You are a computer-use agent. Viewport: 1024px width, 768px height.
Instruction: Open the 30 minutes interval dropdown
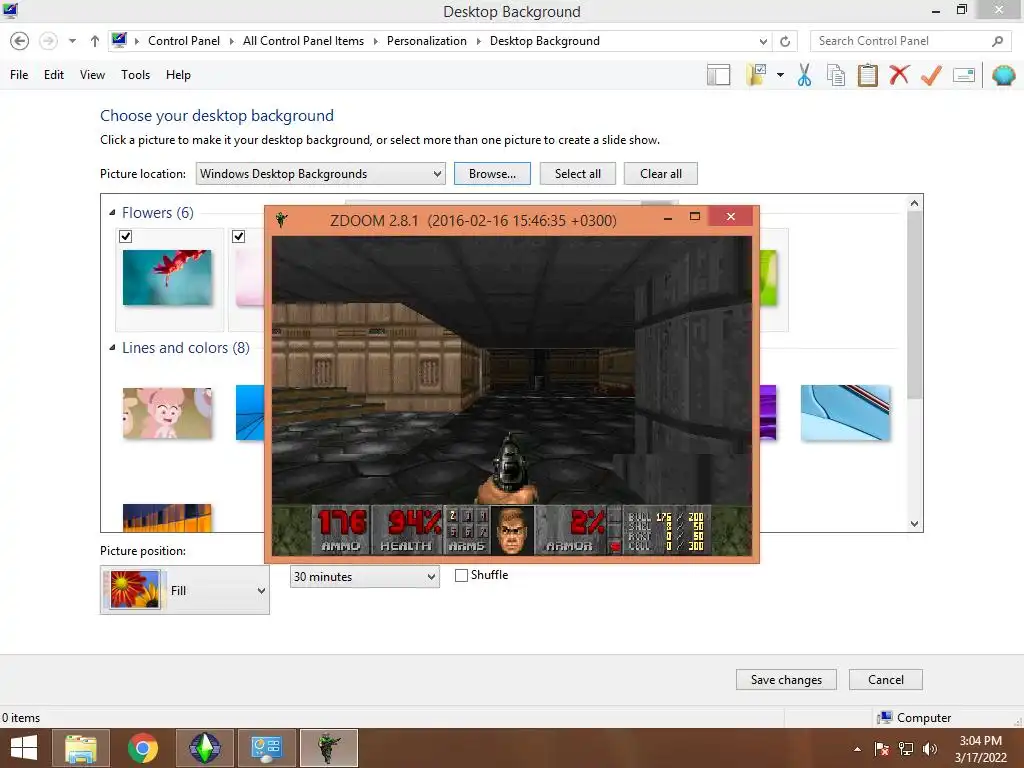364,577
